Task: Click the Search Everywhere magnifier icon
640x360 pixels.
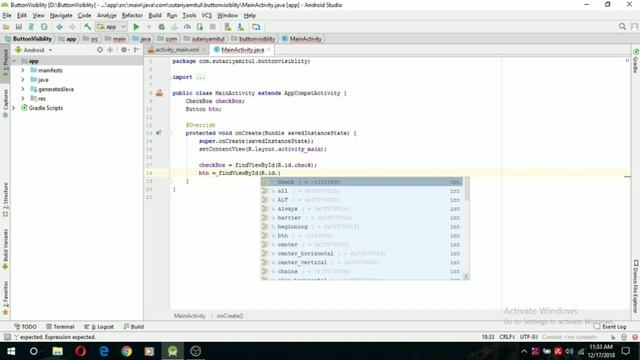Action: coord(622,27)
